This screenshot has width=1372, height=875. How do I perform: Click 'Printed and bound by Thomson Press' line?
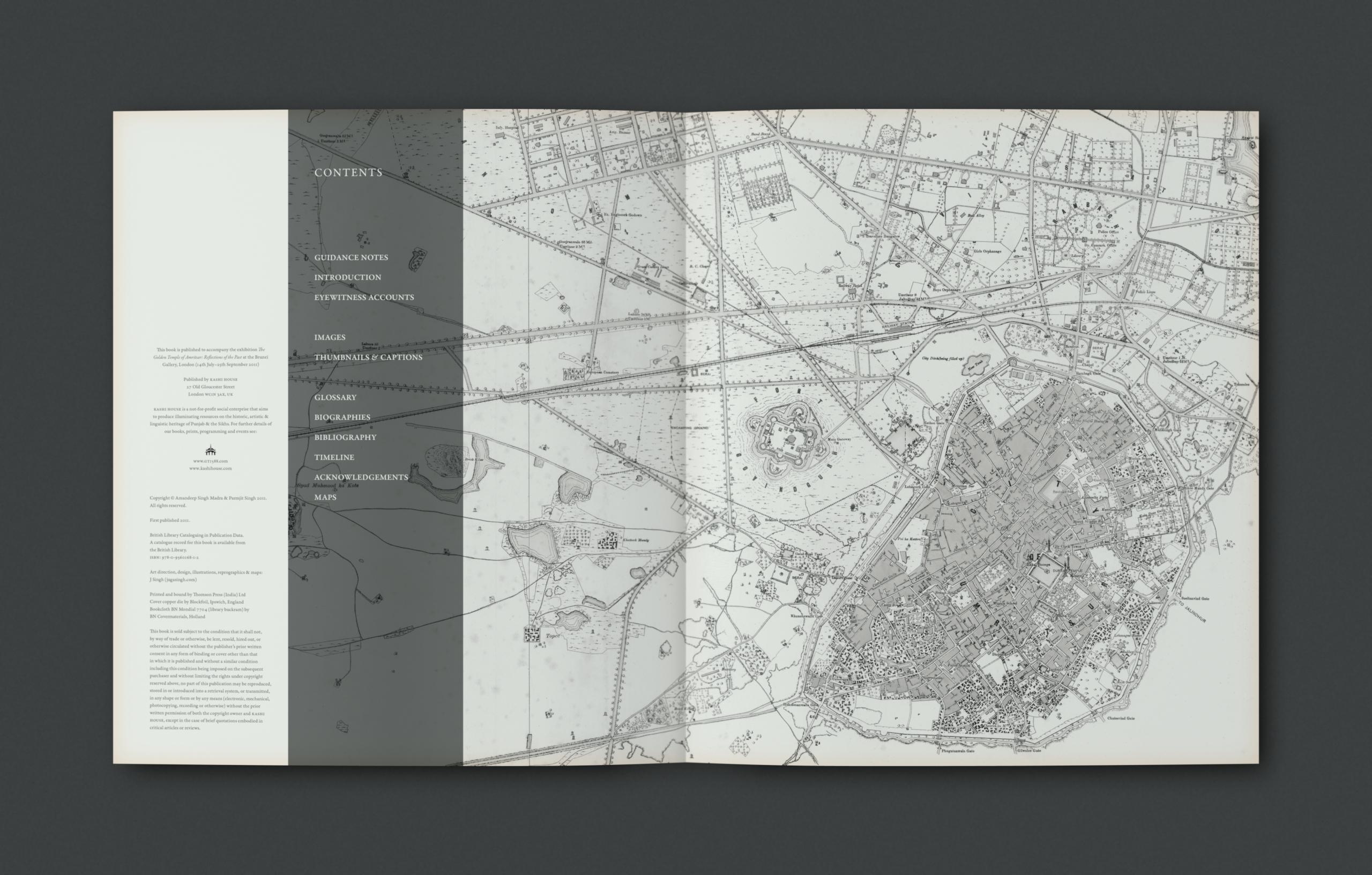pyautogui.click(x=197, y=595)
